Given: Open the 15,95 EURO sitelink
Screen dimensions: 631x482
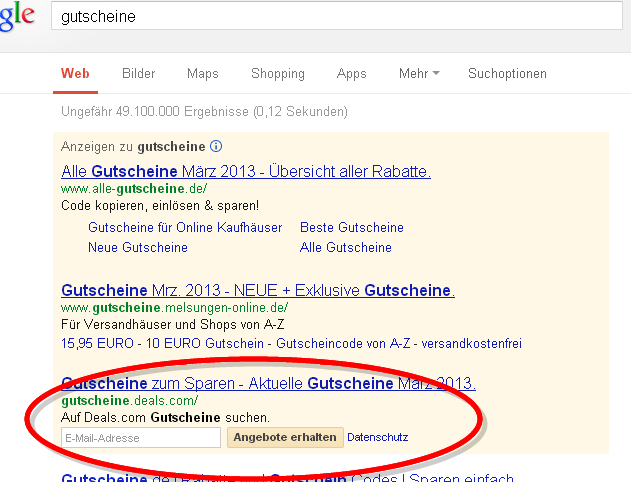Looking at the screenshot, I should (x=97, y=343).
